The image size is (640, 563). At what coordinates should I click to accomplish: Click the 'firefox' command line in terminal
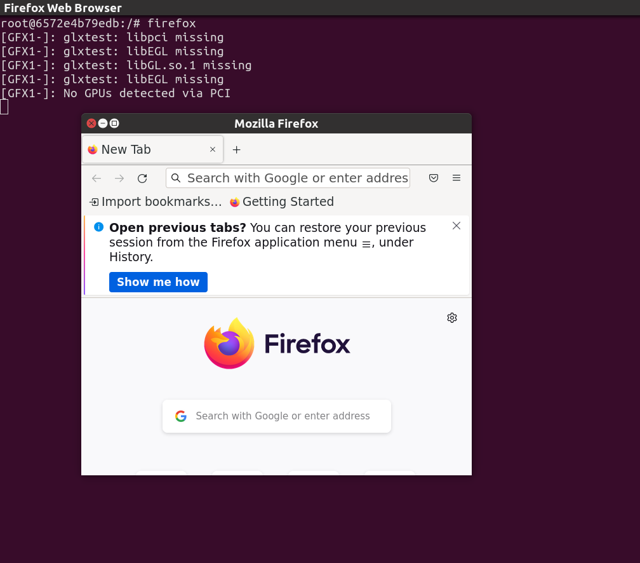98,23
